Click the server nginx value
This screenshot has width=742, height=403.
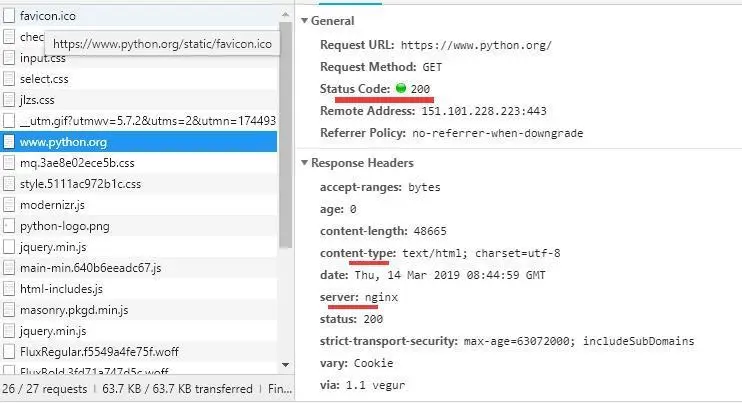[x=381, y=298]
